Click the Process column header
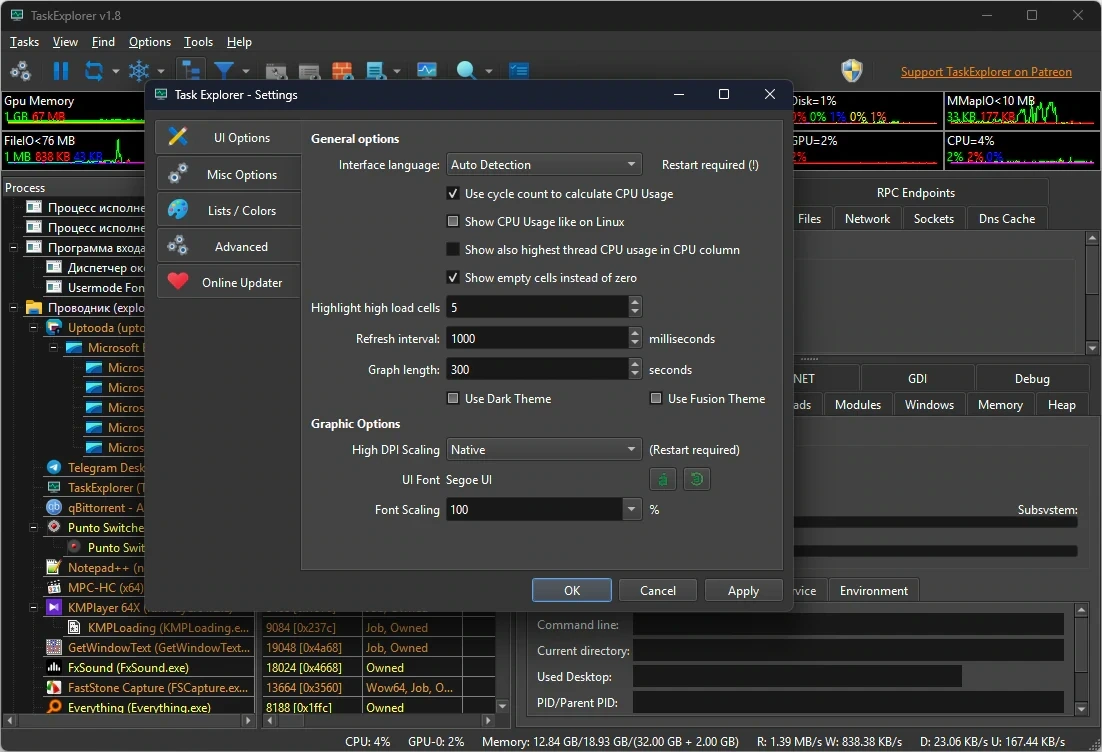The image size is (1102, 752). pyautogui.click(x=74, y=188)
